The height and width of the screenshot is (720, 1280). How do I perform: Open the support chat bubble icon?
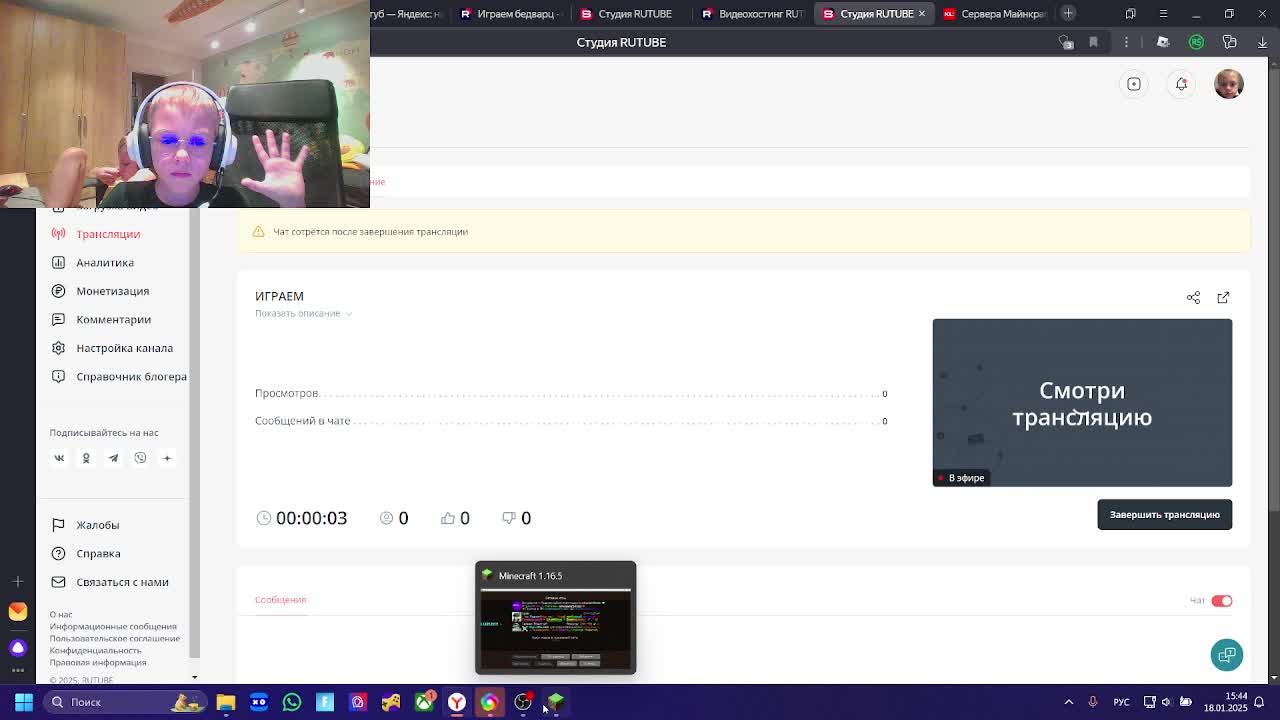click(x=1226, y=654)
